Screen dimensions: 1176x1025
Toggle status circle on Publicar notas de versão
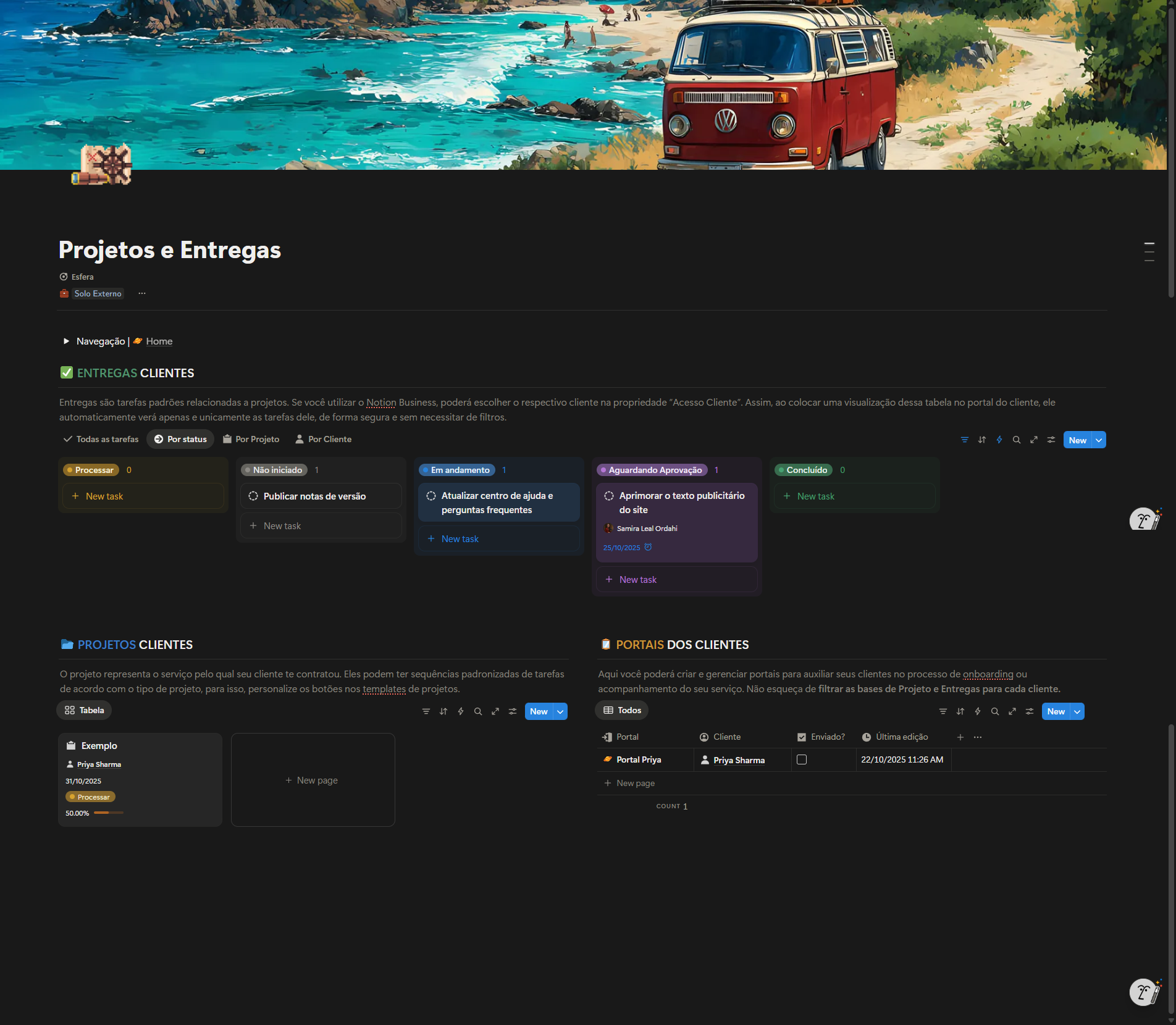tap(253, 496)
